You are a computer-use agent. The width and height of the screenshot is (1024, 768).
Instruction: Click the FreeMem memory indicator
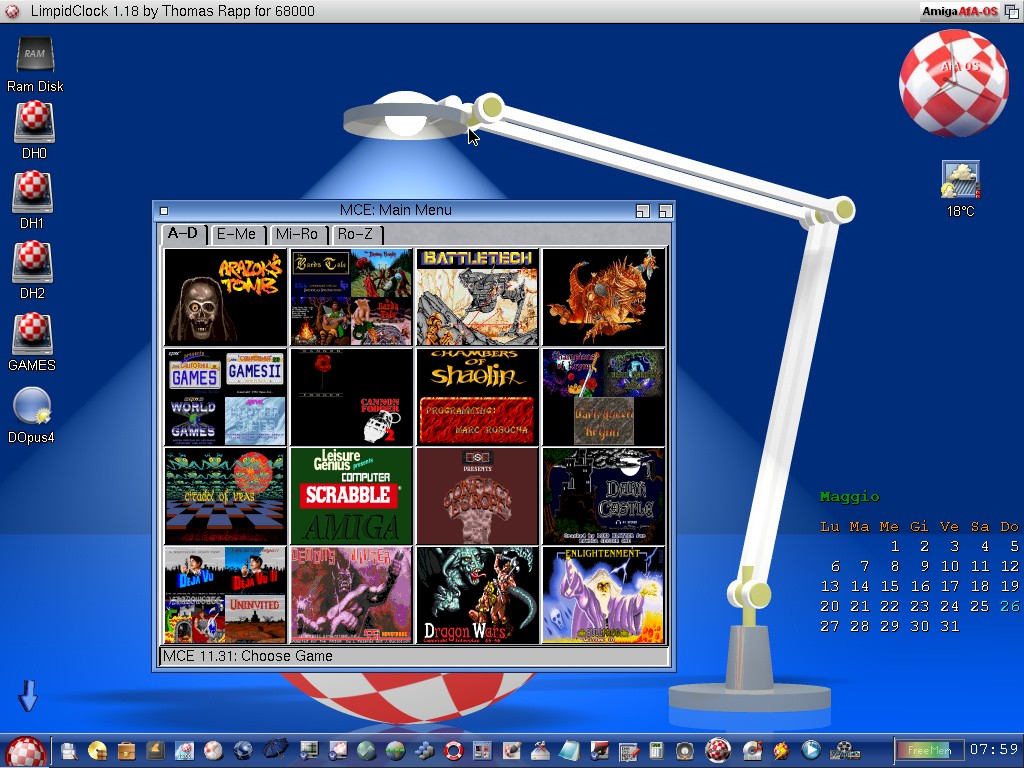929,750
